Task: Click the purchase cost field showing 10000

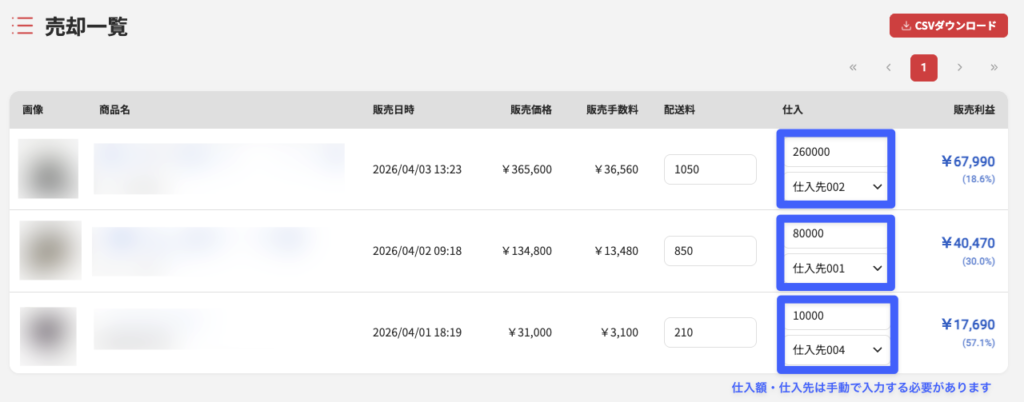Action: [x=835, y=316]
